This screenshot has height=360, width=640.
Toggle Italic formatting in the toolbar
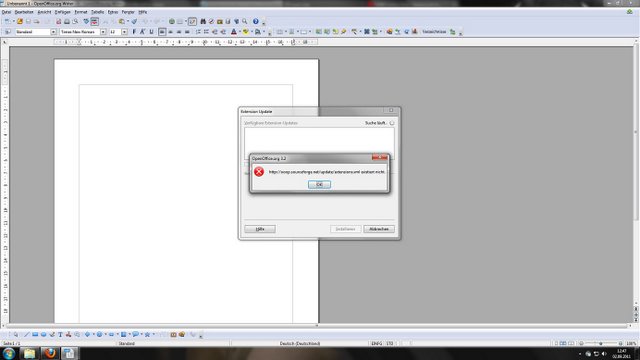pos(142,32)
